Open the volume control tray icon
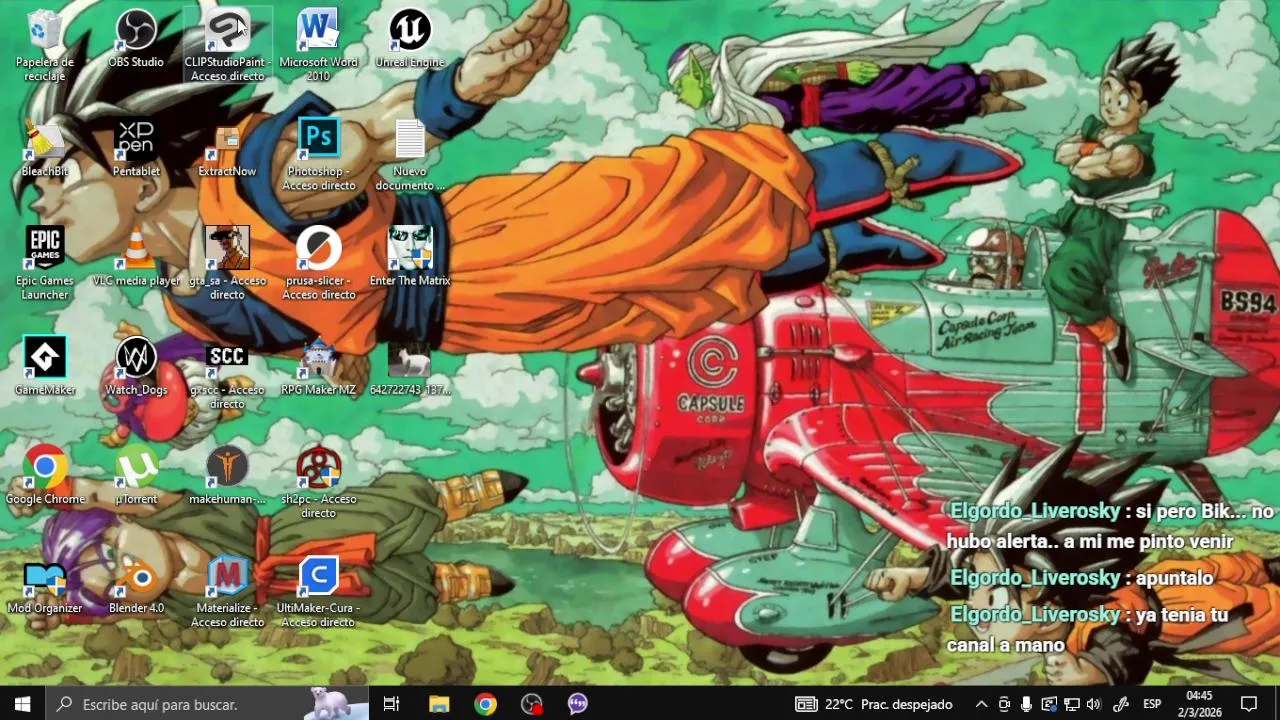Viewport: 1280px width, 720px height. tap(1093, 704)
